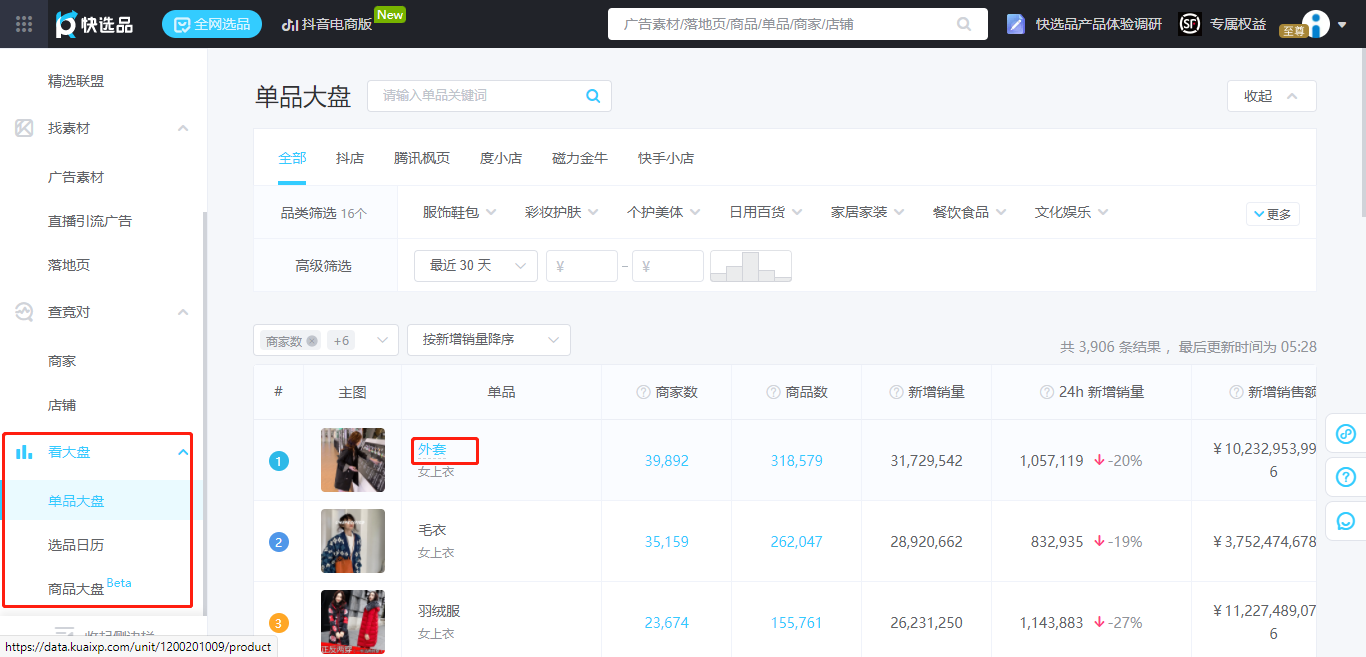This screenshot has height=657, width=1366.
Task: Click the 收起 collapse button
Action: point(1272,96)
